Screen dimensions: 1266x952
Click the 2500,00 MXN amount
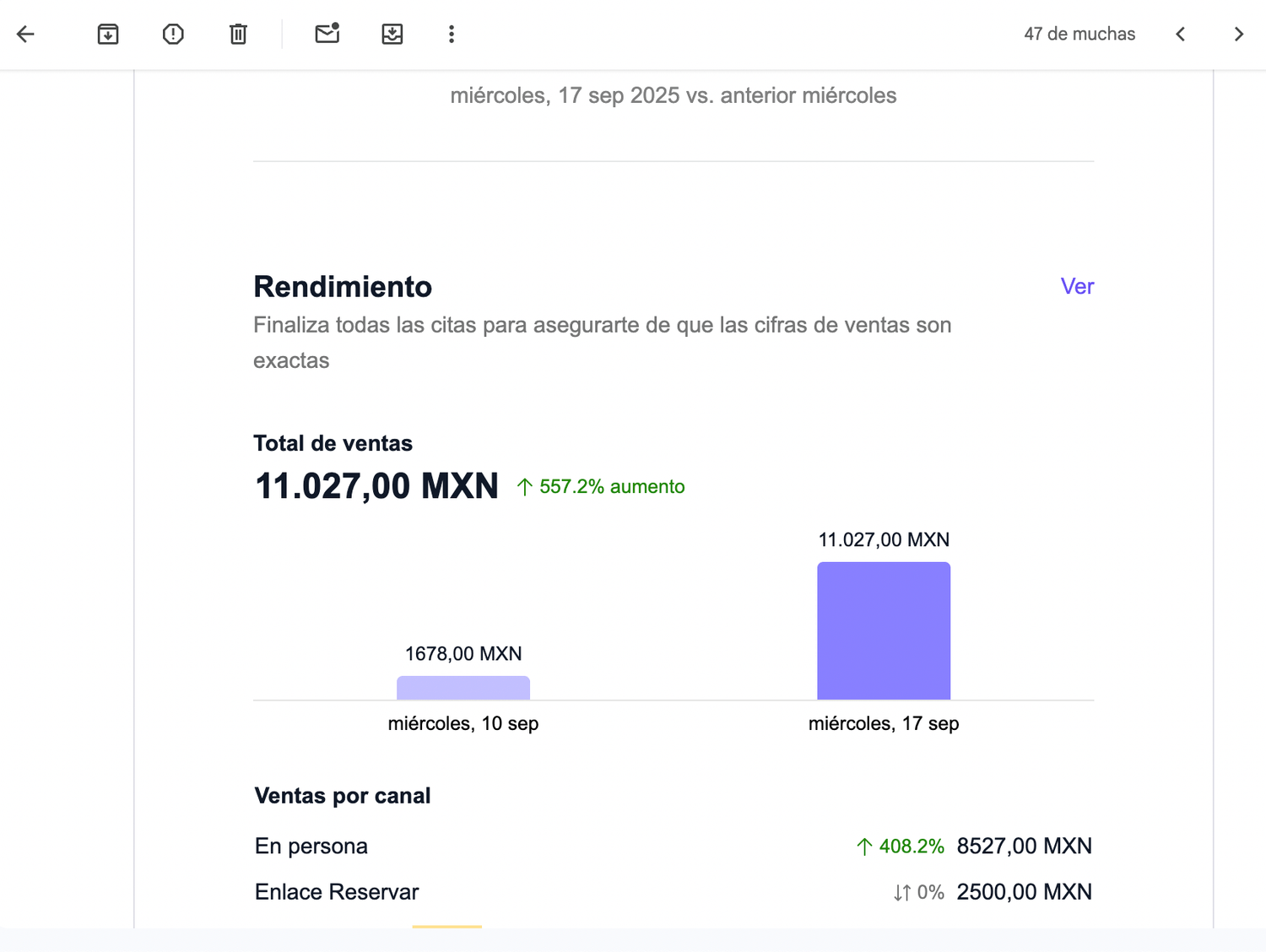[1024, 892]
